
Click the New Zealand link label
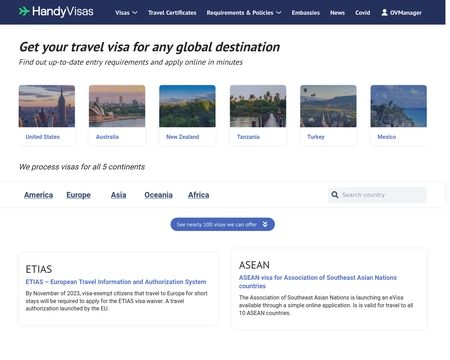point(183,137)
